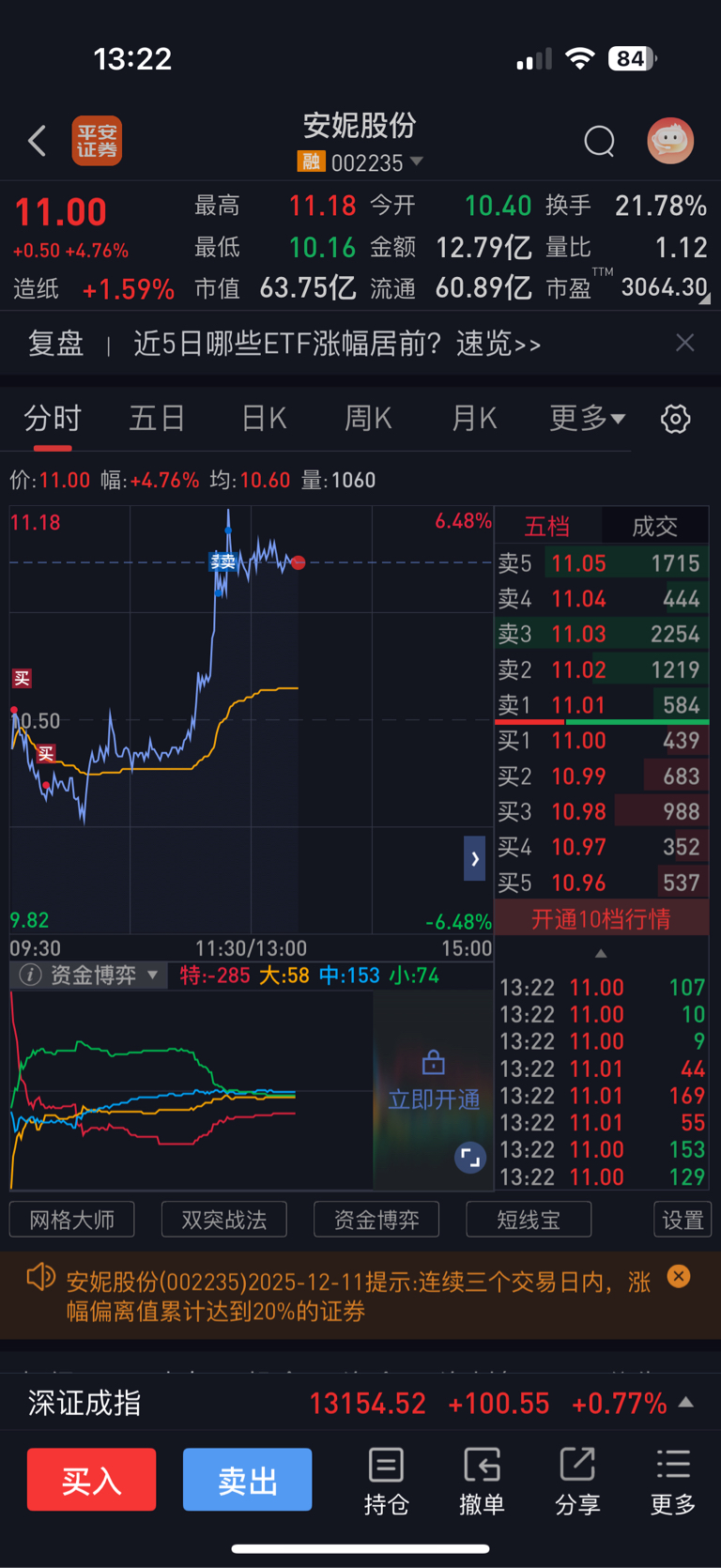The height and width of the screenshot is (1568, 721).
Task: Expand stock name dropdown arrow beside 002235
Action: 417,162
